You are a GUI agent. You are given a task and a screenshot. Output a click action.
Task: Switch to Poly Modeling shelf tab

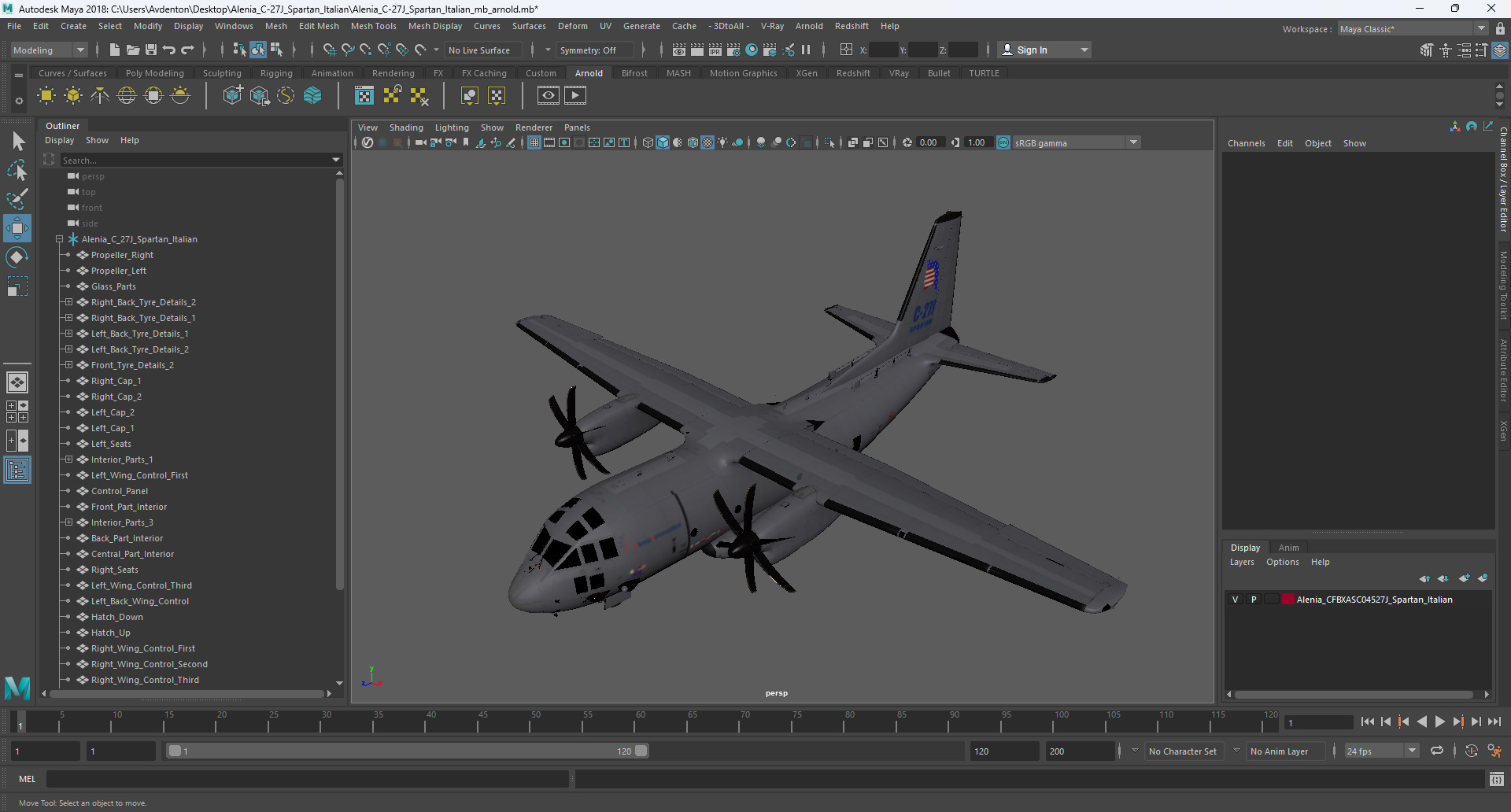pos(154,73)
